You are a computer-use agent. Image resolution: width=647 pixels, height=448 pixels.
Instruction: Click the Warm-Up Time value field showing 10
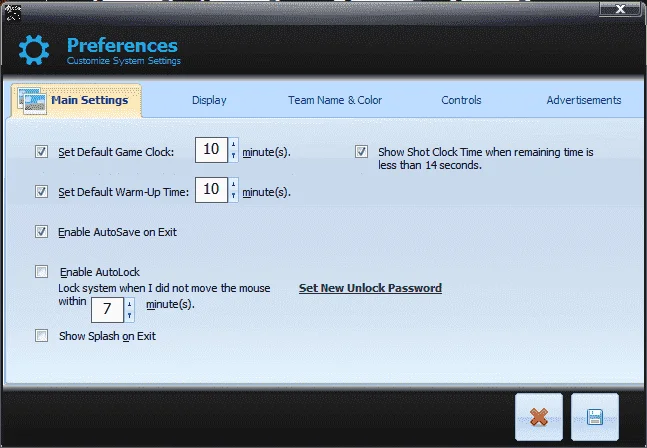[x=211, y=190]
